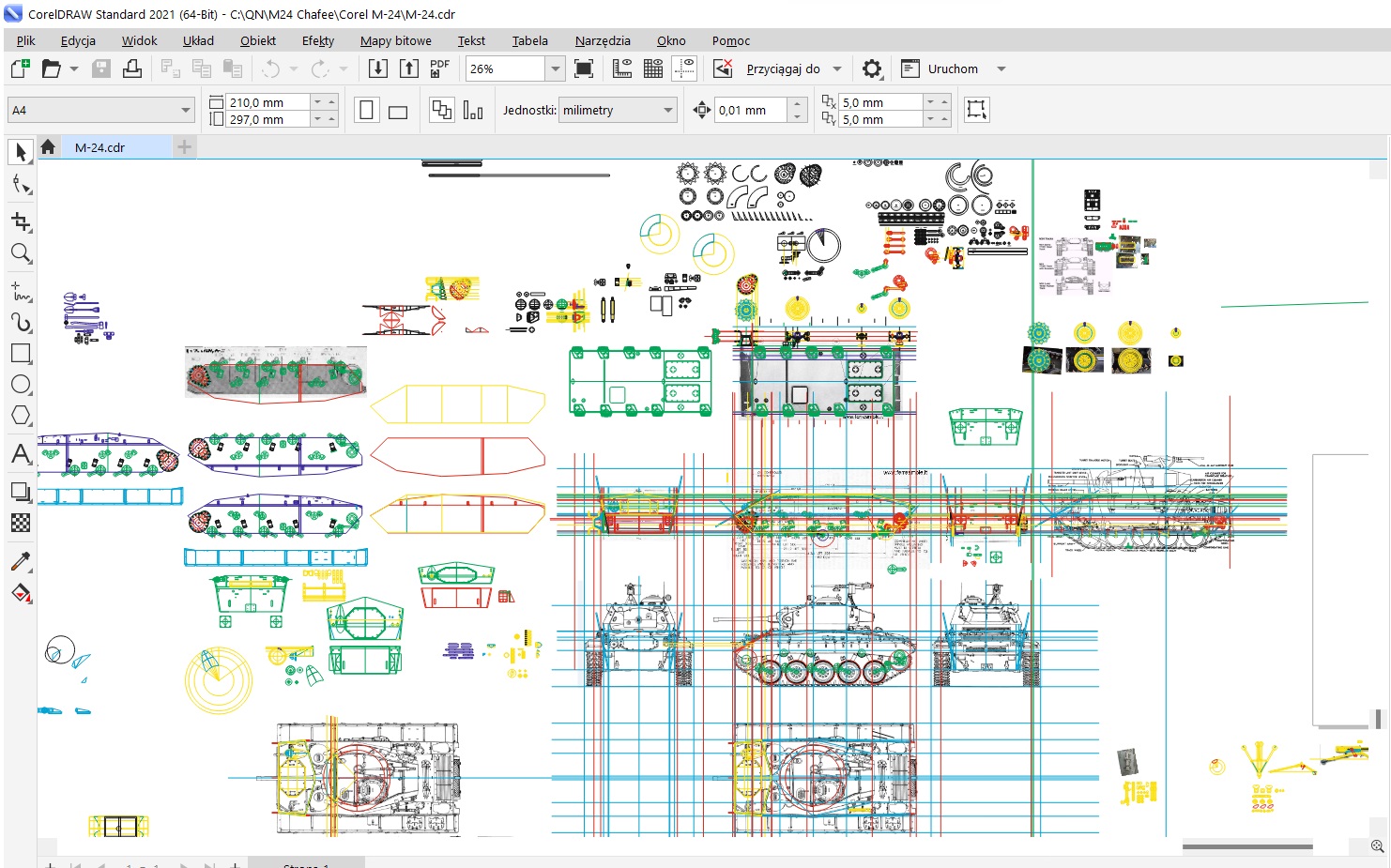Click the 26% zoom level field

(x=506, y=69)
